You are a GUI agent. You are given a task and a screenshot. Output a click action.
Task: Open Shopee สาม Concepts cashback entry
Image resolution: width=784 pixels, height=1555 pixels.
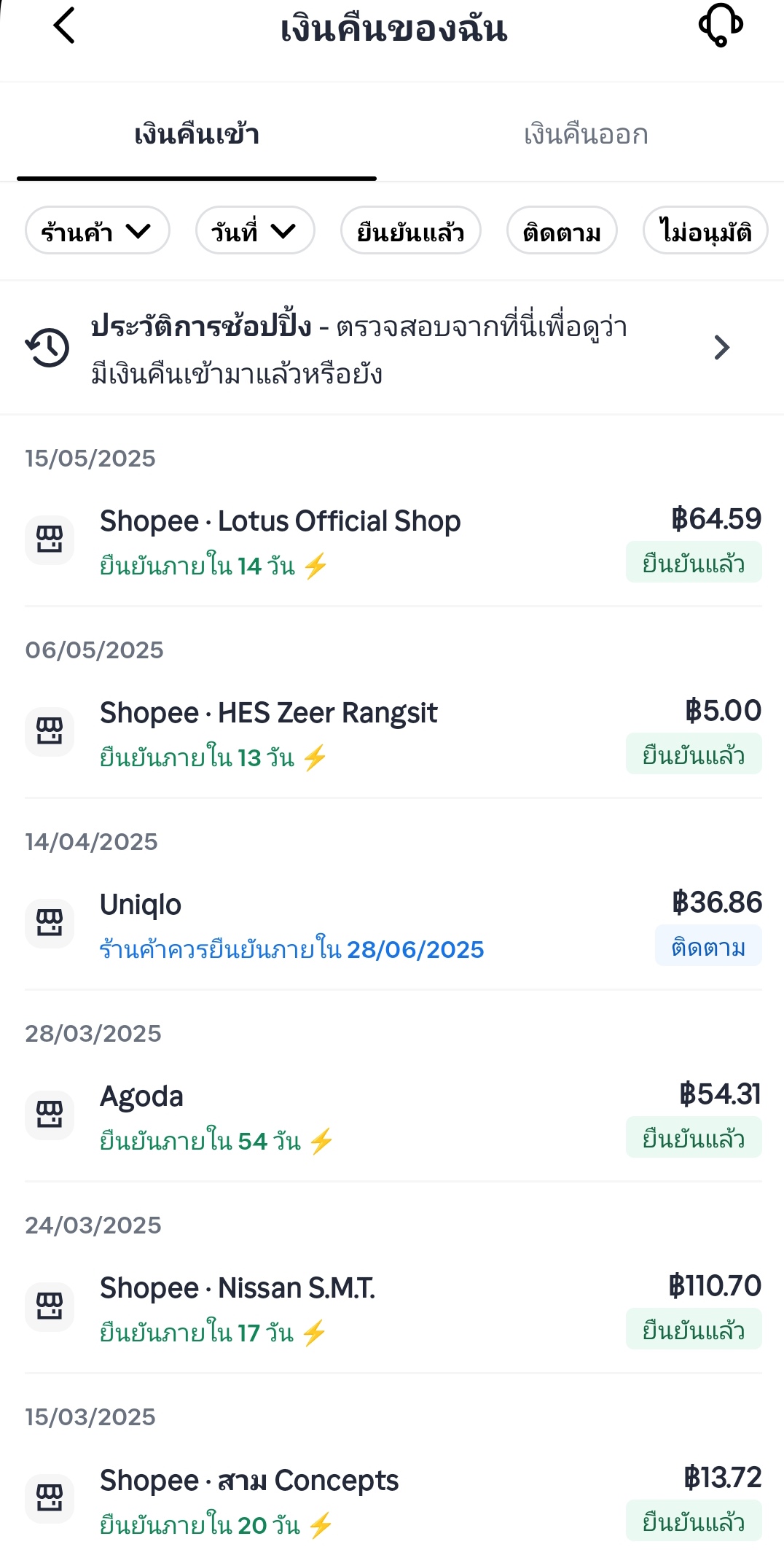point(249,1480)
